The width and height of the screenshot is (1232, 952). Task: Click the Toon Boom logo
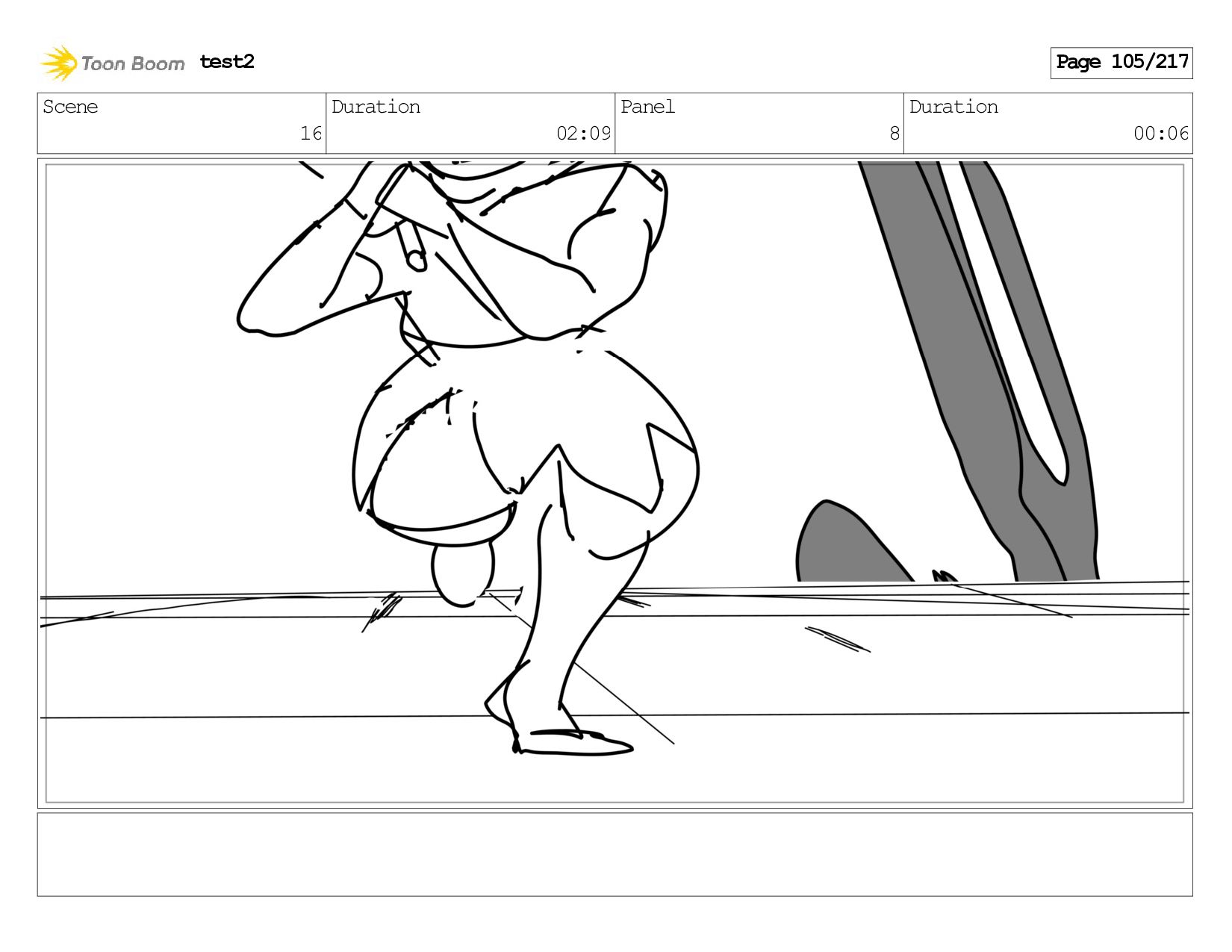click(x=112, y=63)
